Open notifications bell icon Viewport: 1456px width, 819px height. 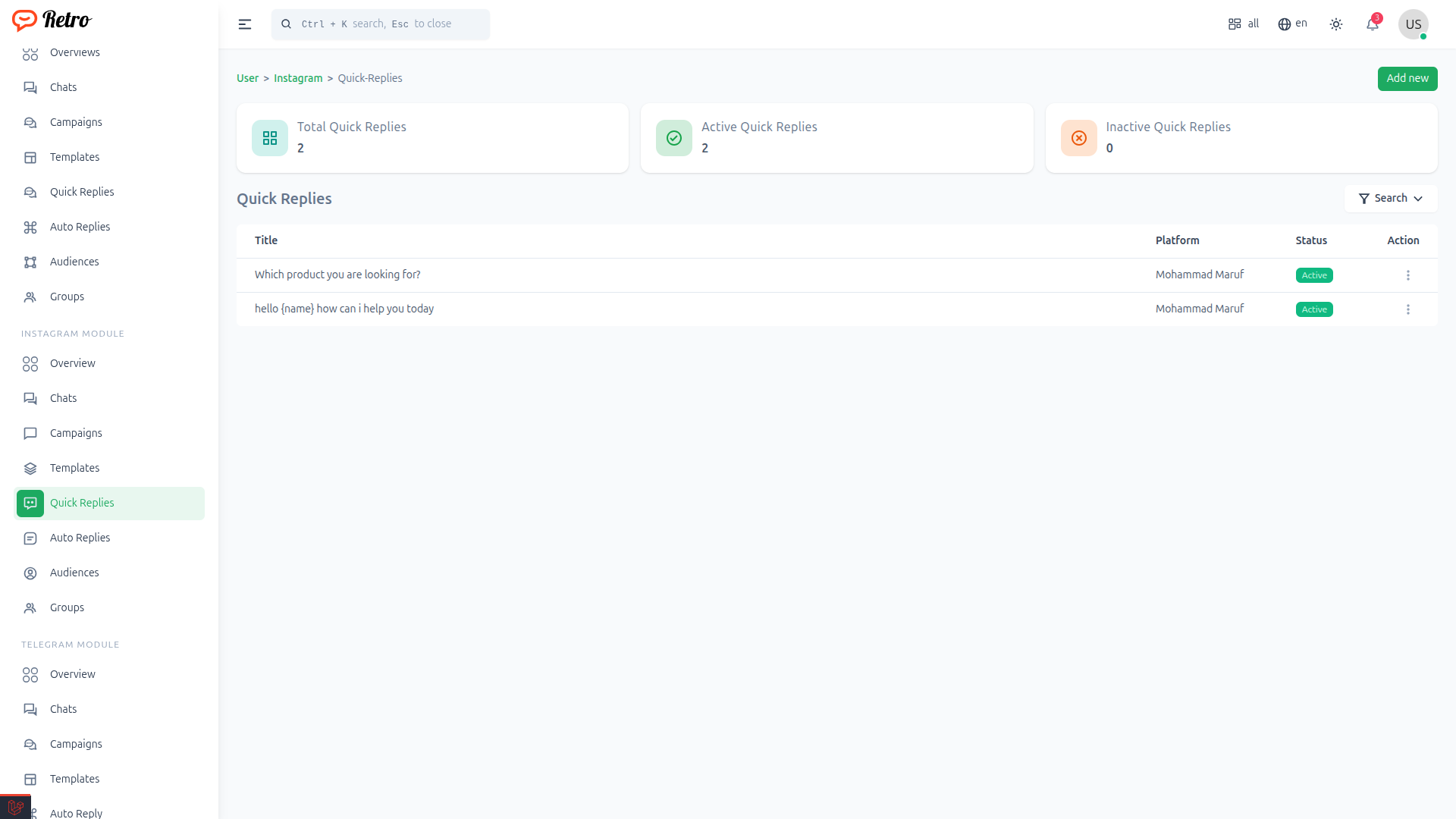tap(1372, 24)
